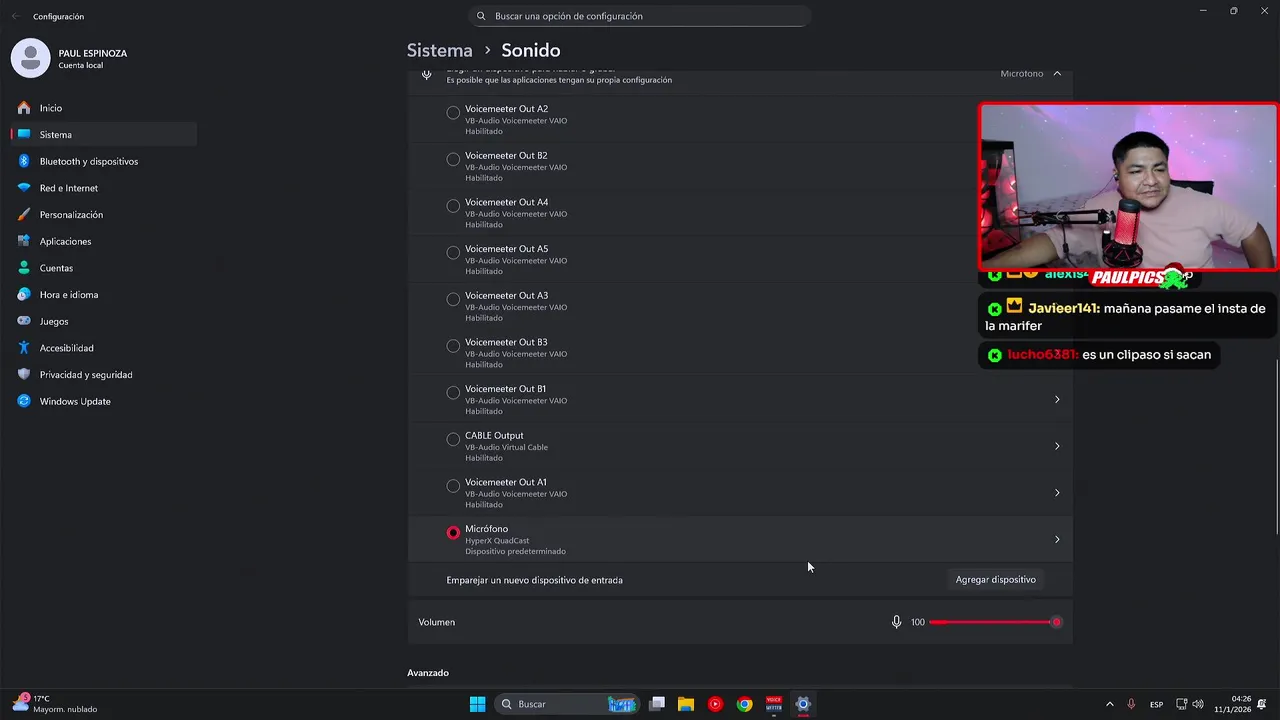
Task: Mute microphone via volume mic icon
Action: [896, 622]
